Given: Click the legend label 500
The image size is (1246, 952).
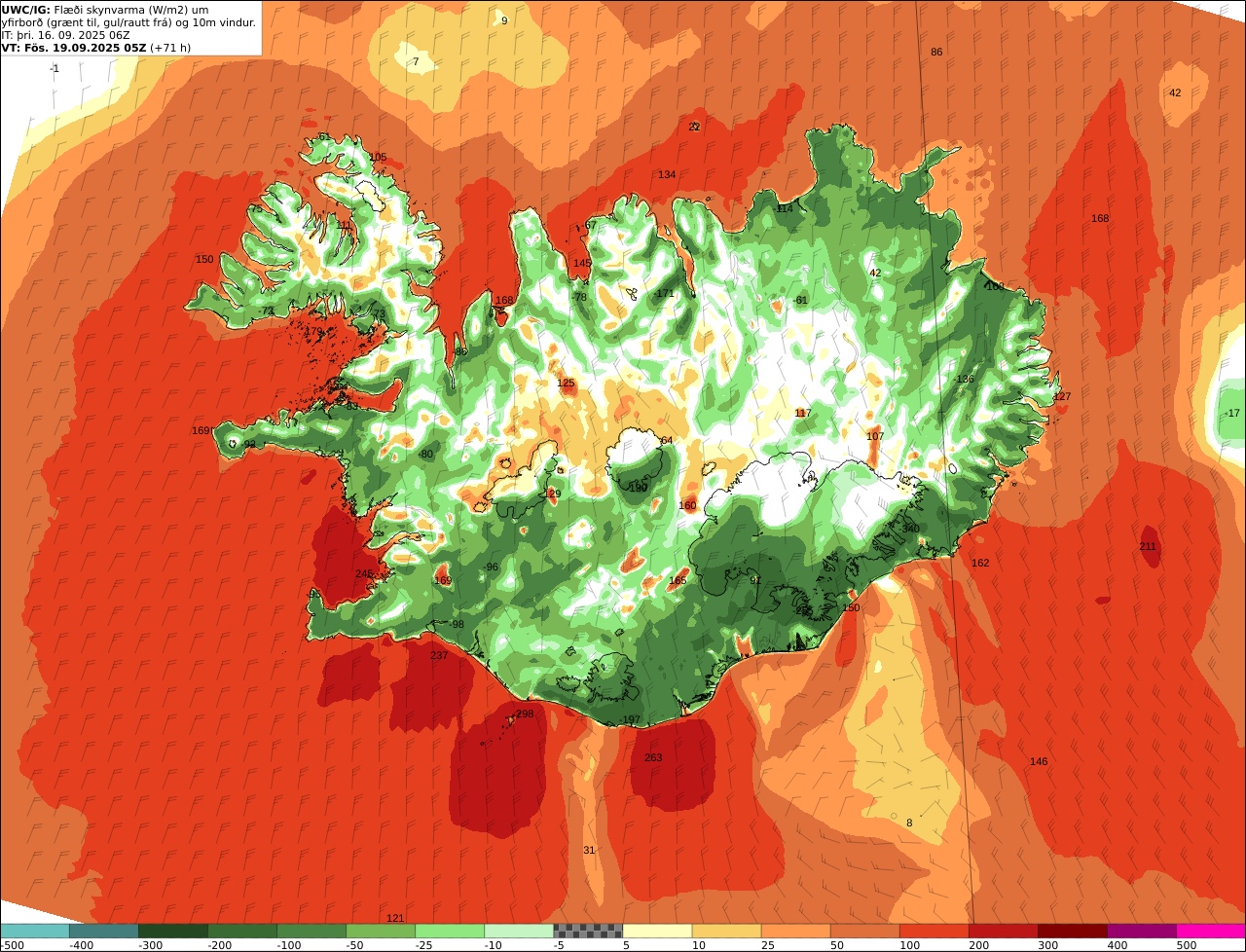Looking at the screenshot, I should click(1186, 945).
